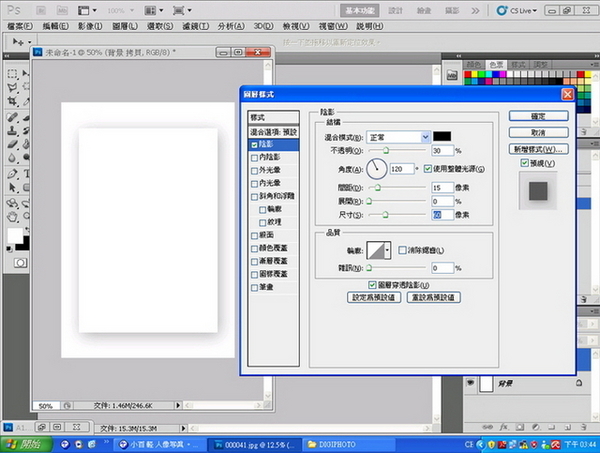This screenshot has height=453, width=600.
Task: Select the Rectangular Marquee tool
Action: tap(12, 73)
